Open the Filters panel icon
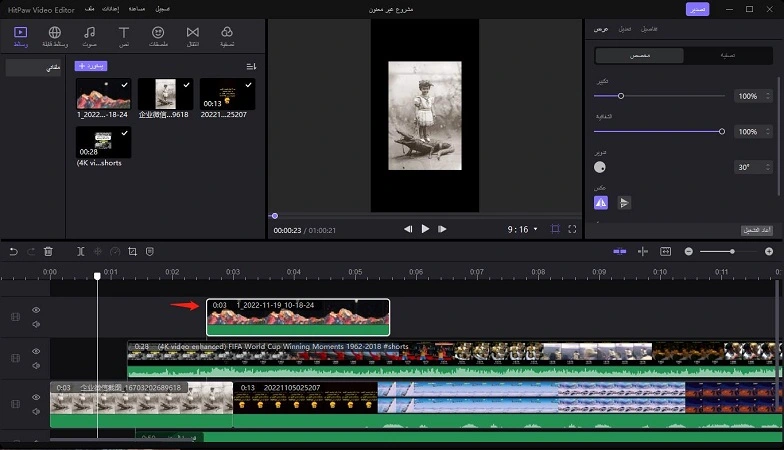Image resolution: width=784 pixels, height=450 pixels. tap(227, 36)
